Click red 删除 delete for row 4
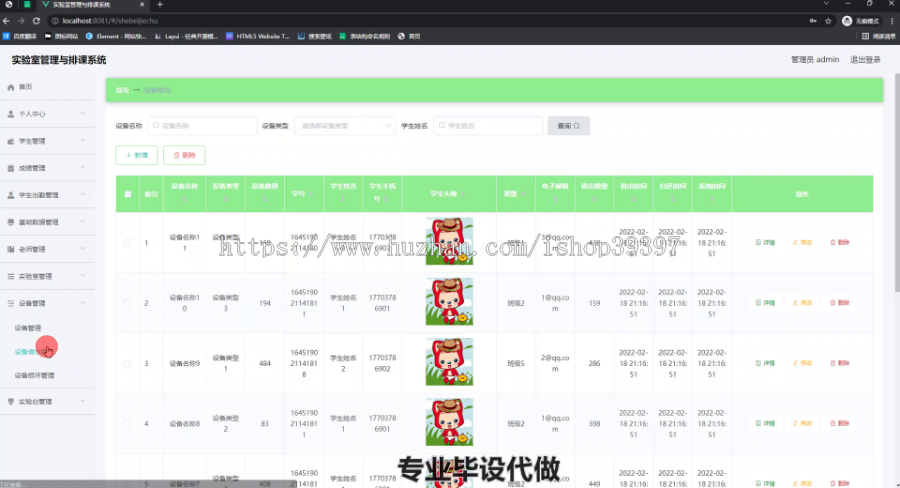900x488 pixels. (x=839, y=423)
